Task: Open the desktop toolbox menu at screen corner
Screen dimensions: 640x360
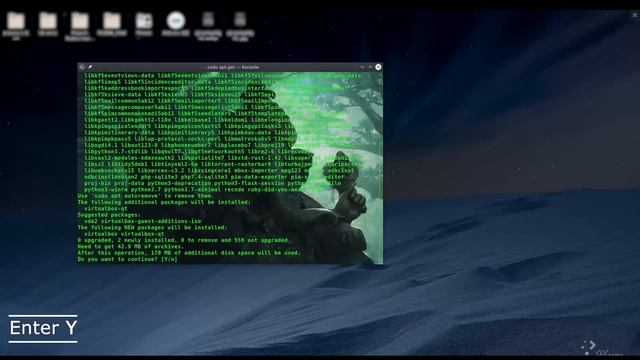Action: pyautogui.click(x=635, y=15)
